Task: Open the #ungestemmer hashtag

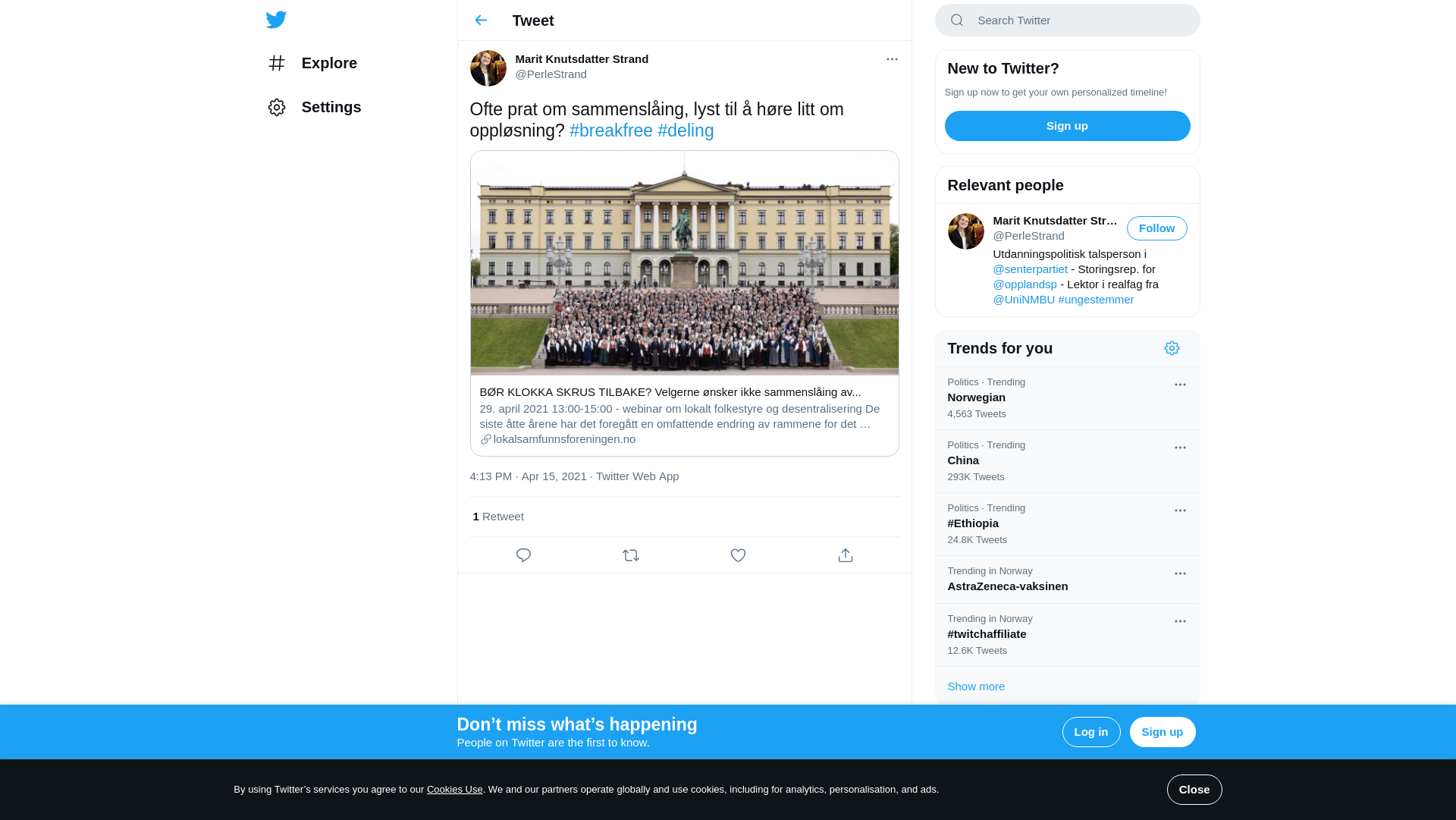Action: pos(1096,300)
